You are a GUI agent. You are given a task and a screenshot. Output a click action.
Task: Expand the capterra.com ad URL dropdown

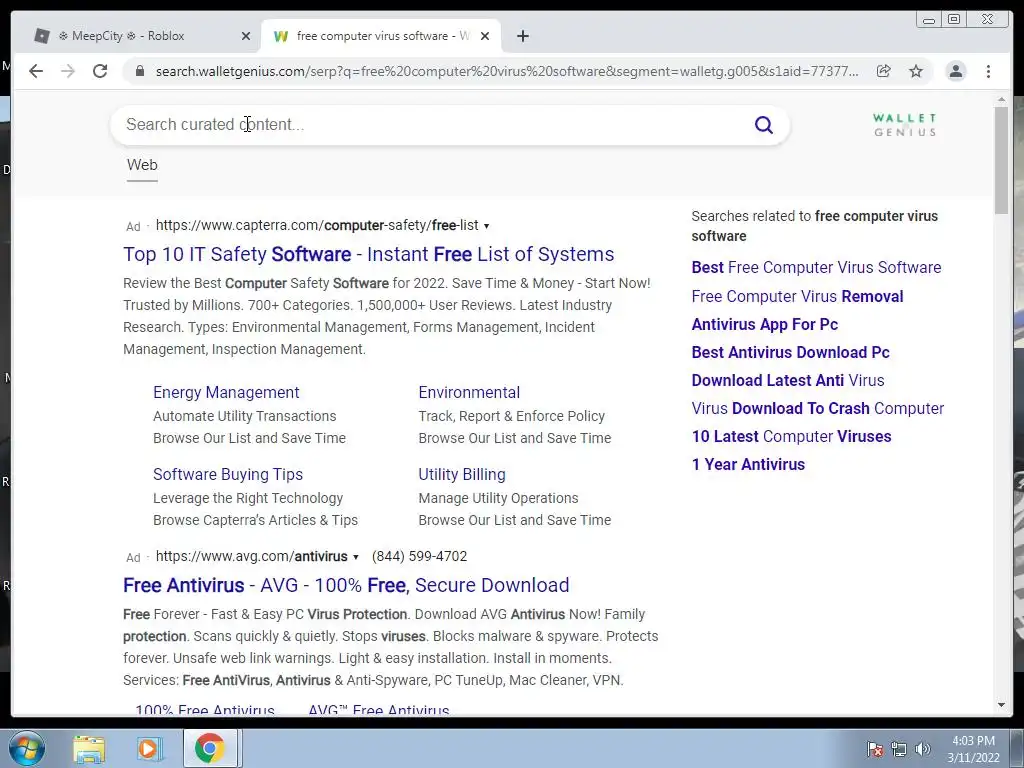pyautogui.click(x=487, y=226)
